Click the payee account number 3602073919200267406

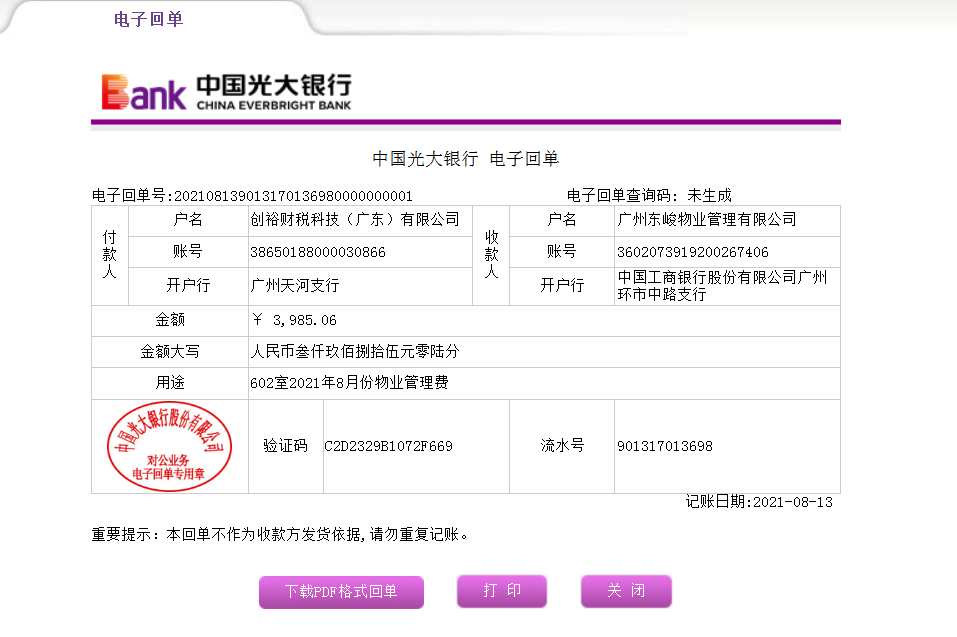click(693, 252)
